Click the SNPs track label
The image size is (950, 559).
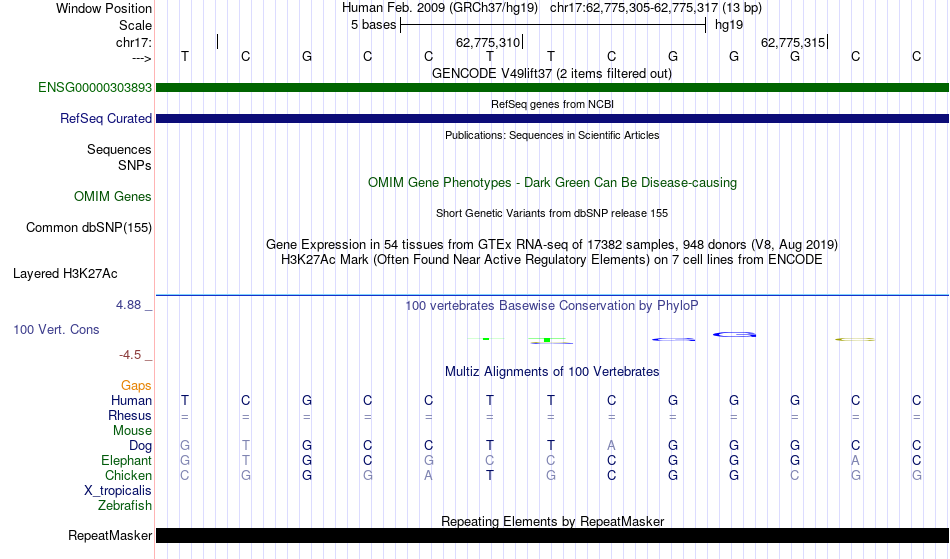point(135,165)
